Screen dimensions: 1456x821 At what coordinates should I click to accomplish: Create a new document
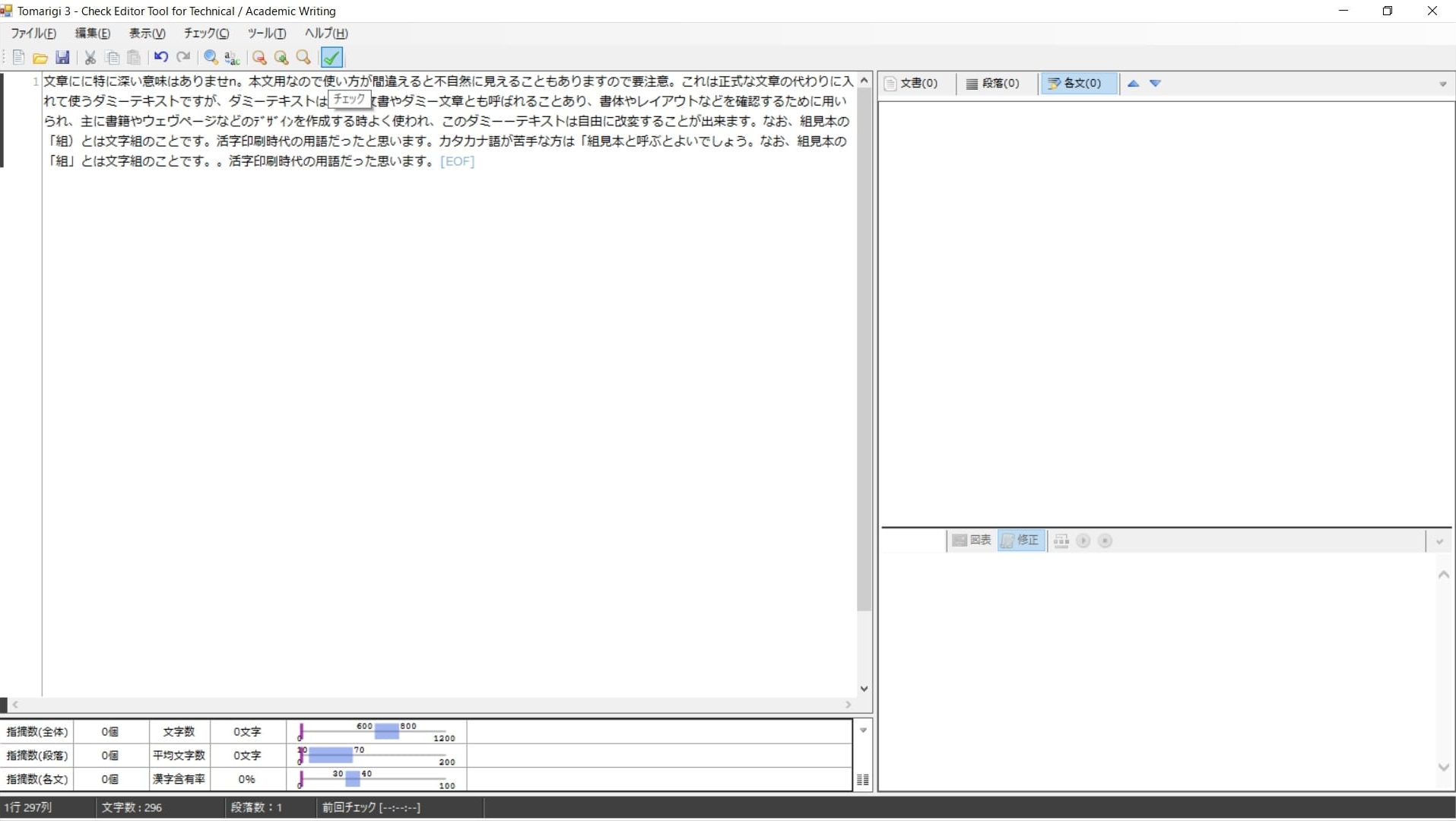(18, 57)
